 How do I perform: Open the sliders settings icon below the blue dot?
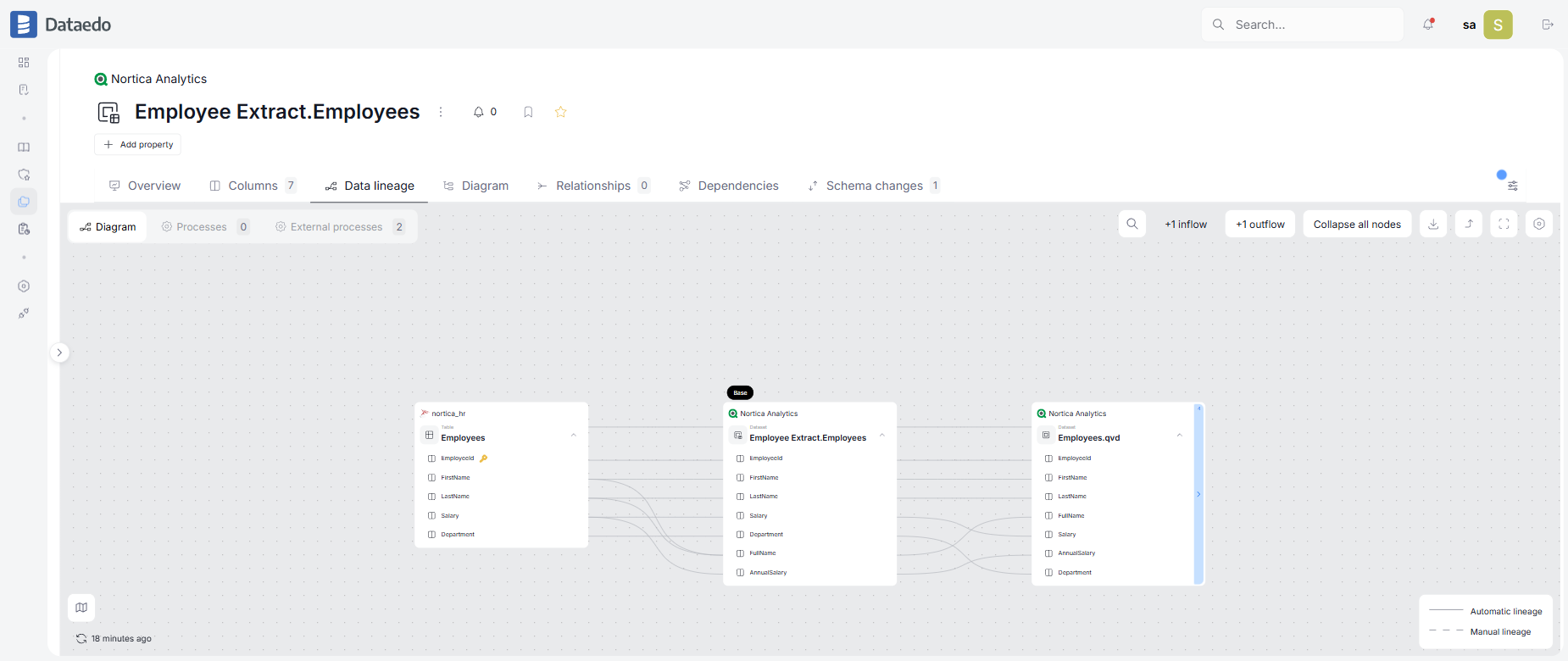pyautogui.click(x=1513, y=186)
